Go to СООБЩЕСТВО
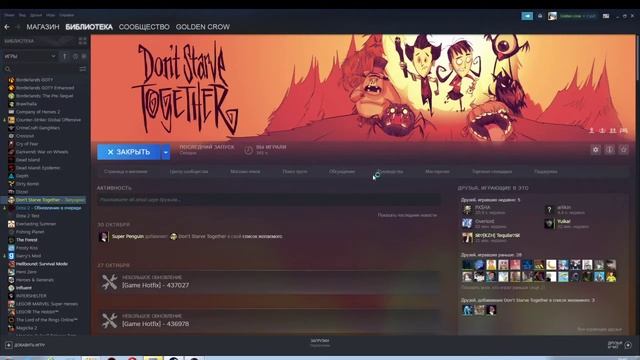Image resolution: width=640 pixels, height=360 pixels. (144, 27)
